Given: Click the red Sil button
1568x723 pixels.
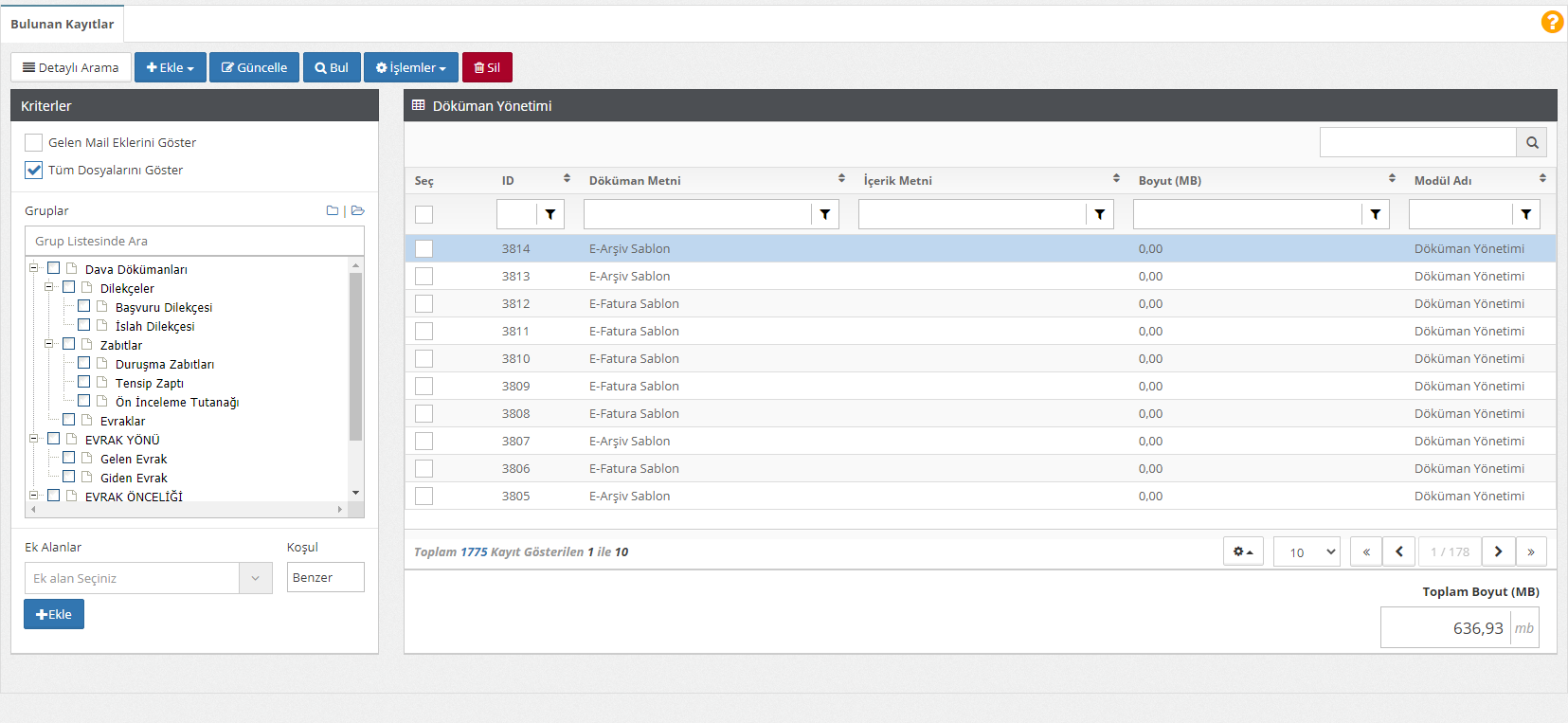Looking at the screenshot, I should click(x=487, y=68).
